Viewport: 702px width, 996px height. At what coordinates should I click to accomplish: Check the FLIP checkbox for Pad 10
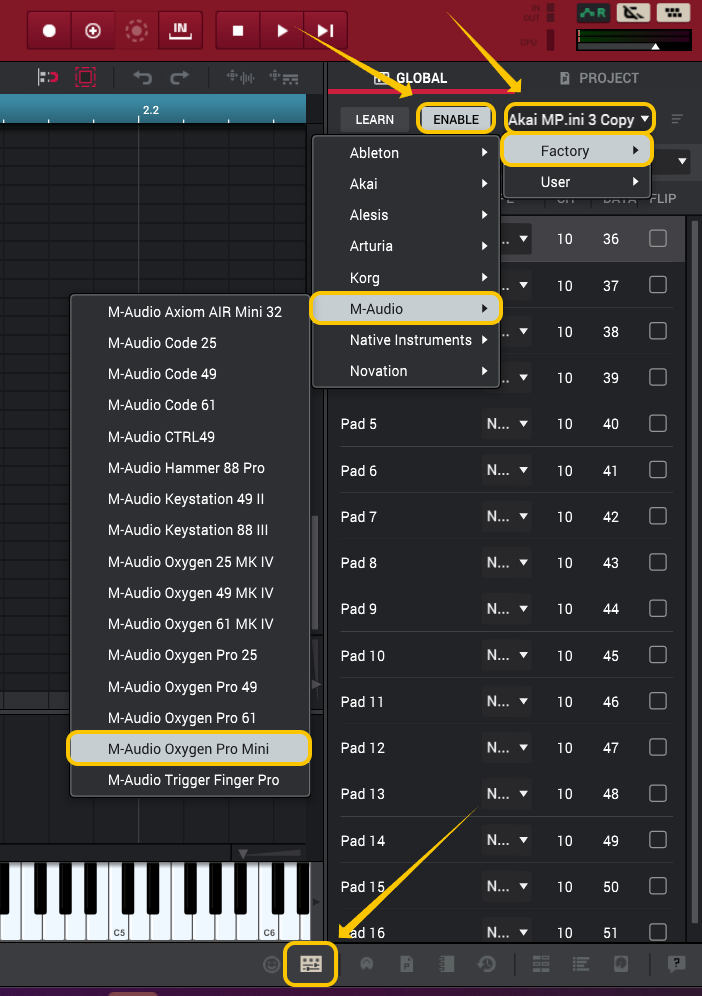coord(658,654)
